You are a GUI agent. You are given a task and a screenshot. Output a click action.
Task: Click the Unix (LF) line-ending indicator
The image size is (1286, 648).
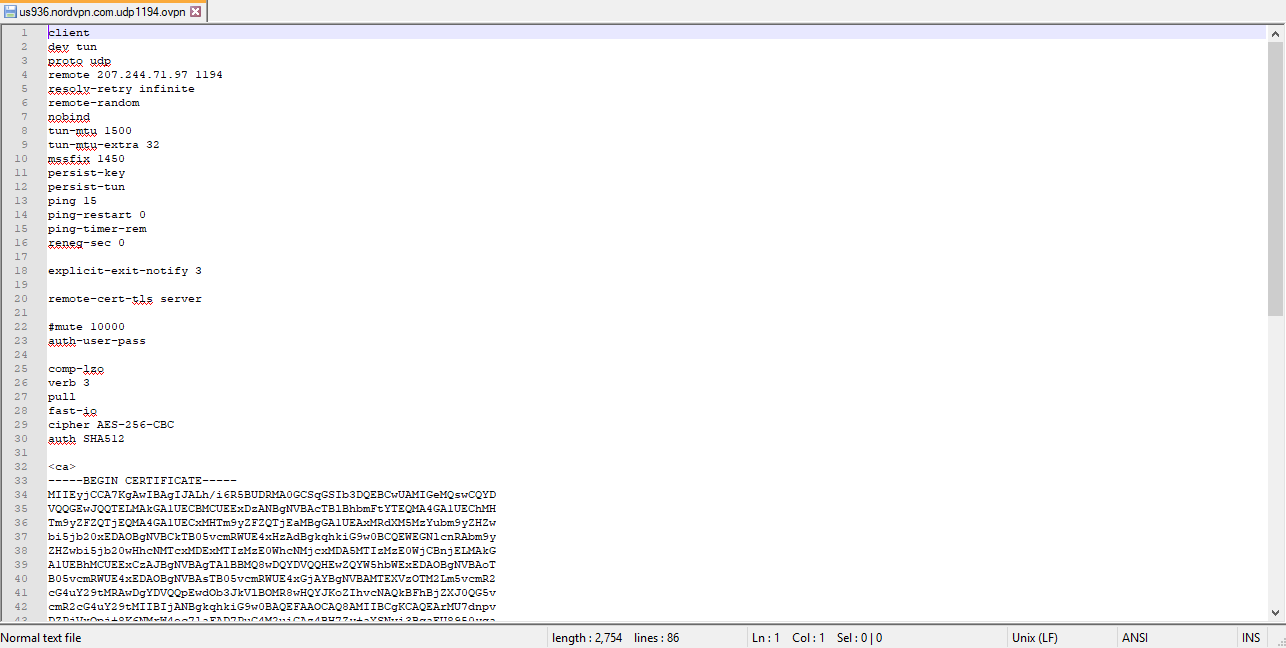pyautogui.click(x=1037, y=637)
